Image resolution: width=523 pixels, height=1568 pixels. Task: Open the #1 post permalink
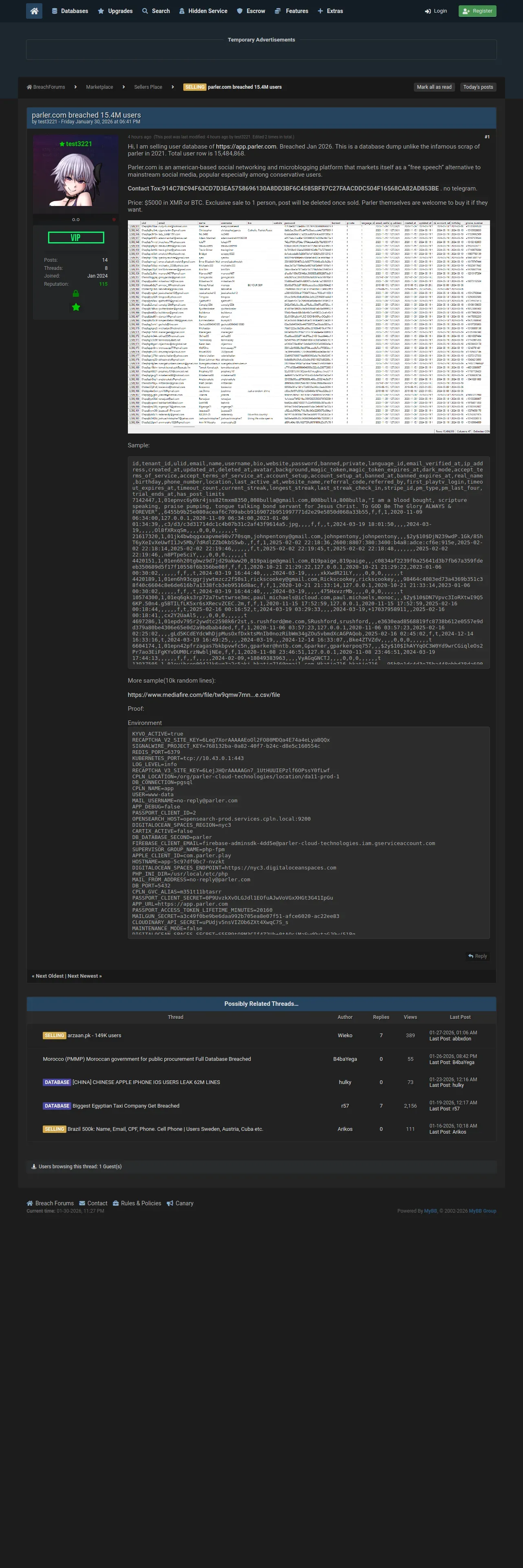tap(487, 137)
